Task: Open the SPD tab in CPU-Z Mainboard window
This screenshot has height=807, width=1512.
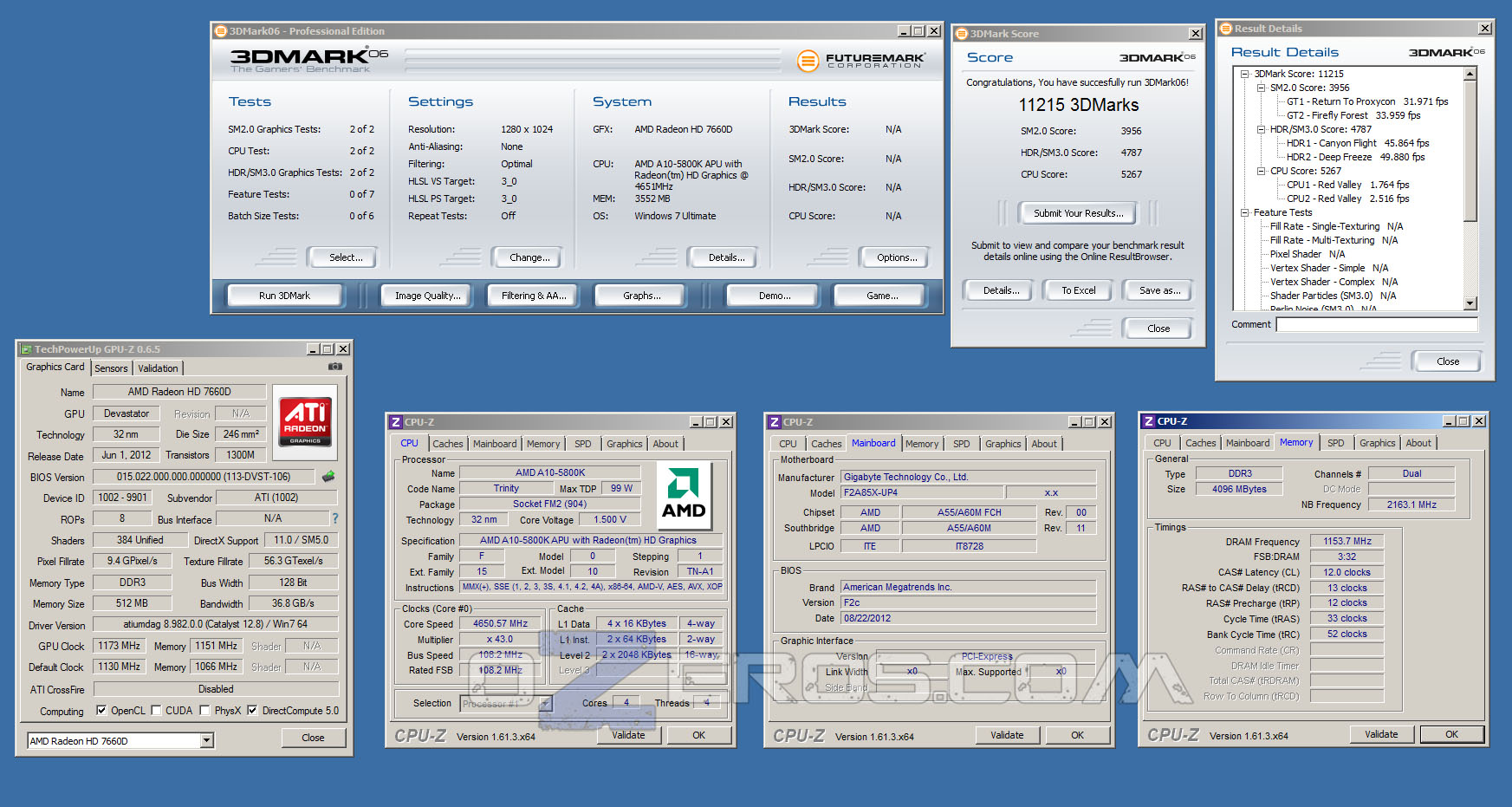Action: [x=962, y=444]
